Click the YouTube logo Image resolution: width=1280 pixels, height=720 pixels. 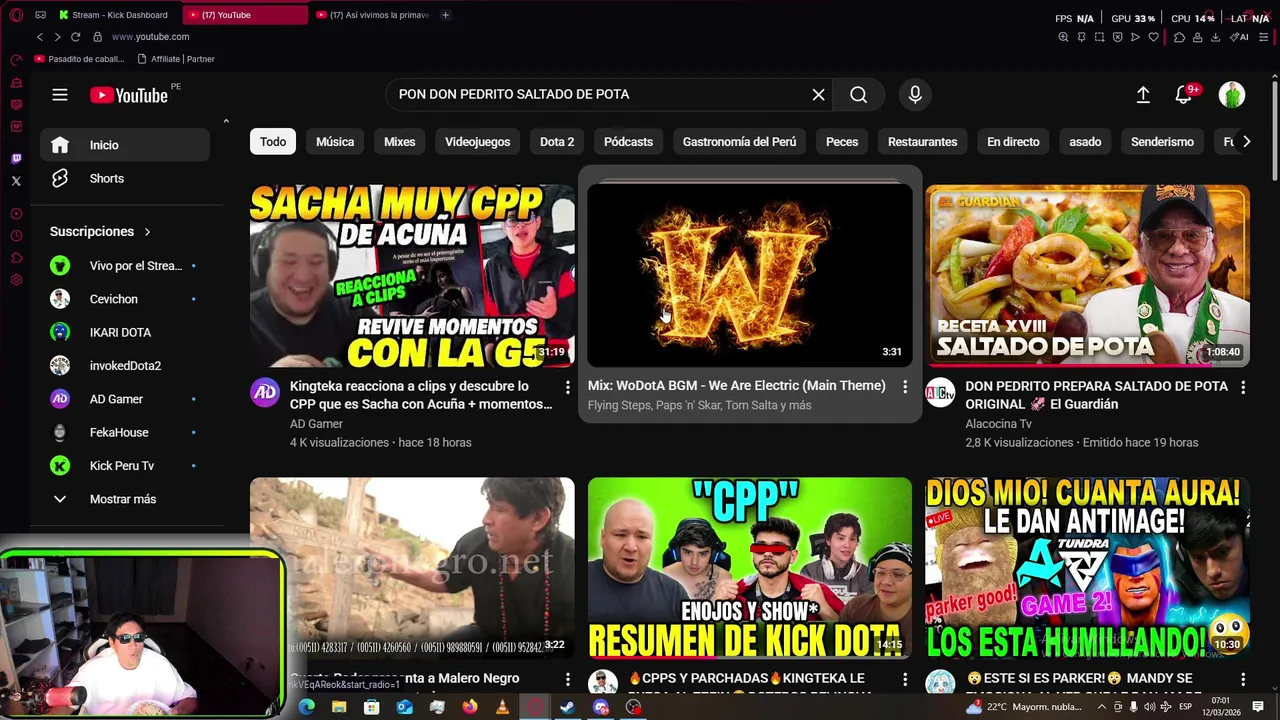(x=129, y=95)
